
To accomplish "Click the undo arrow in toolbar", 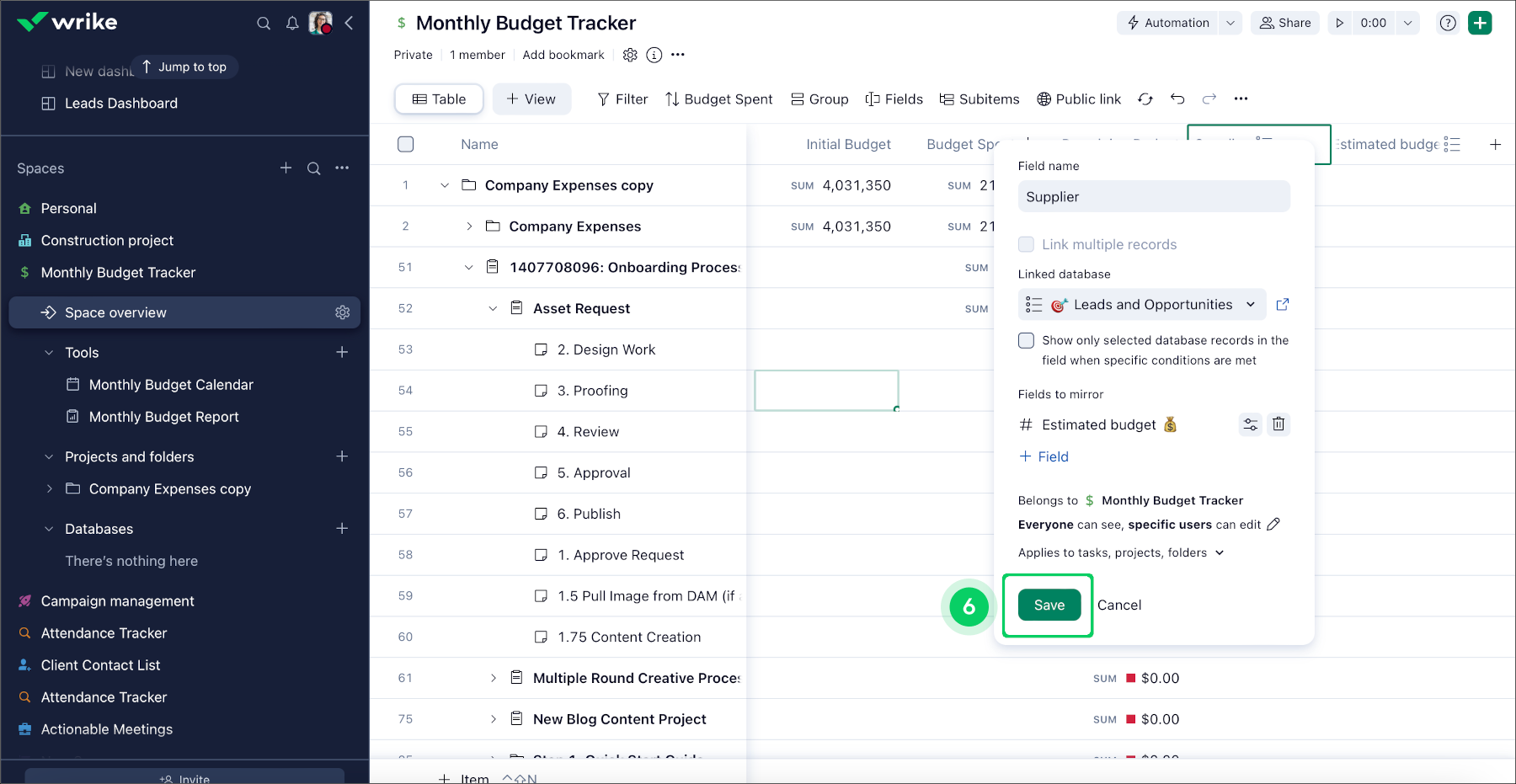I will [1177, 99].
